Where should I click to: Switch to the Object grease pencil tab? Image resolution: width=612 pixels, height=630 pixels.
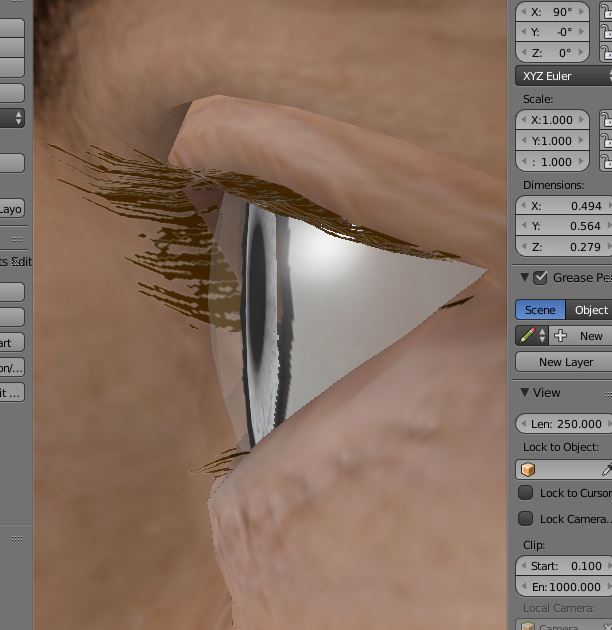point(589,310)
